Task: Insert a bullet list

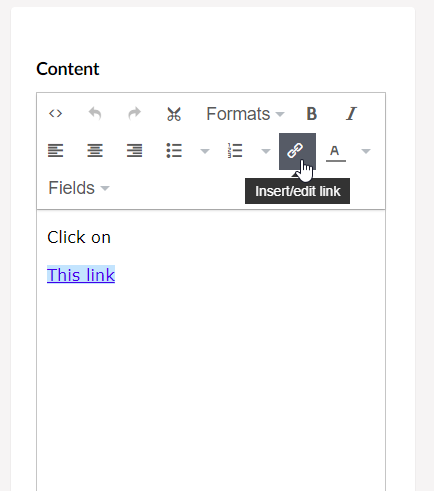Action: pyautogui.click(x=174, y=151)
